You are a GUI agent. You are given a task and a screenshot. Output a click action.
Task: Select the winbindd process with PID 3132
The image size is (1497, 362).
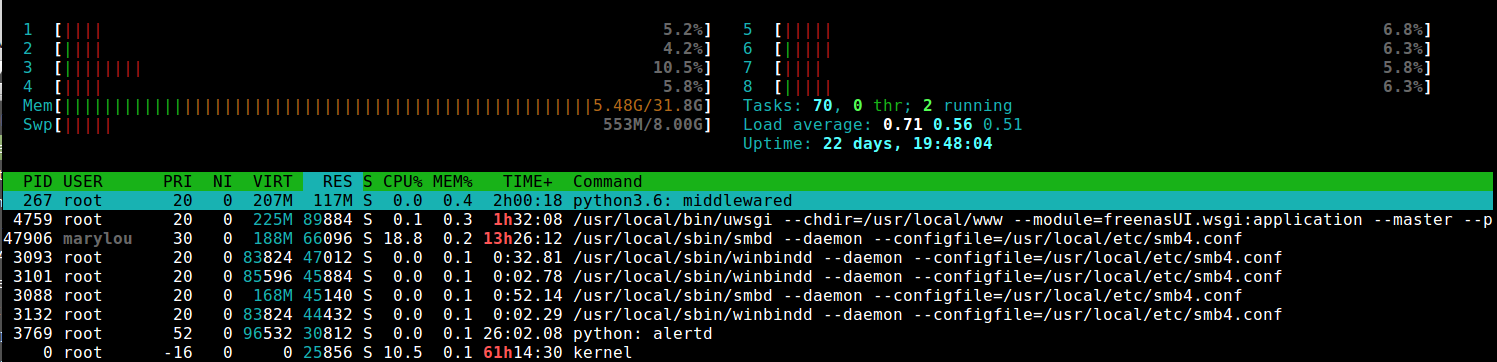click(748, 315)
